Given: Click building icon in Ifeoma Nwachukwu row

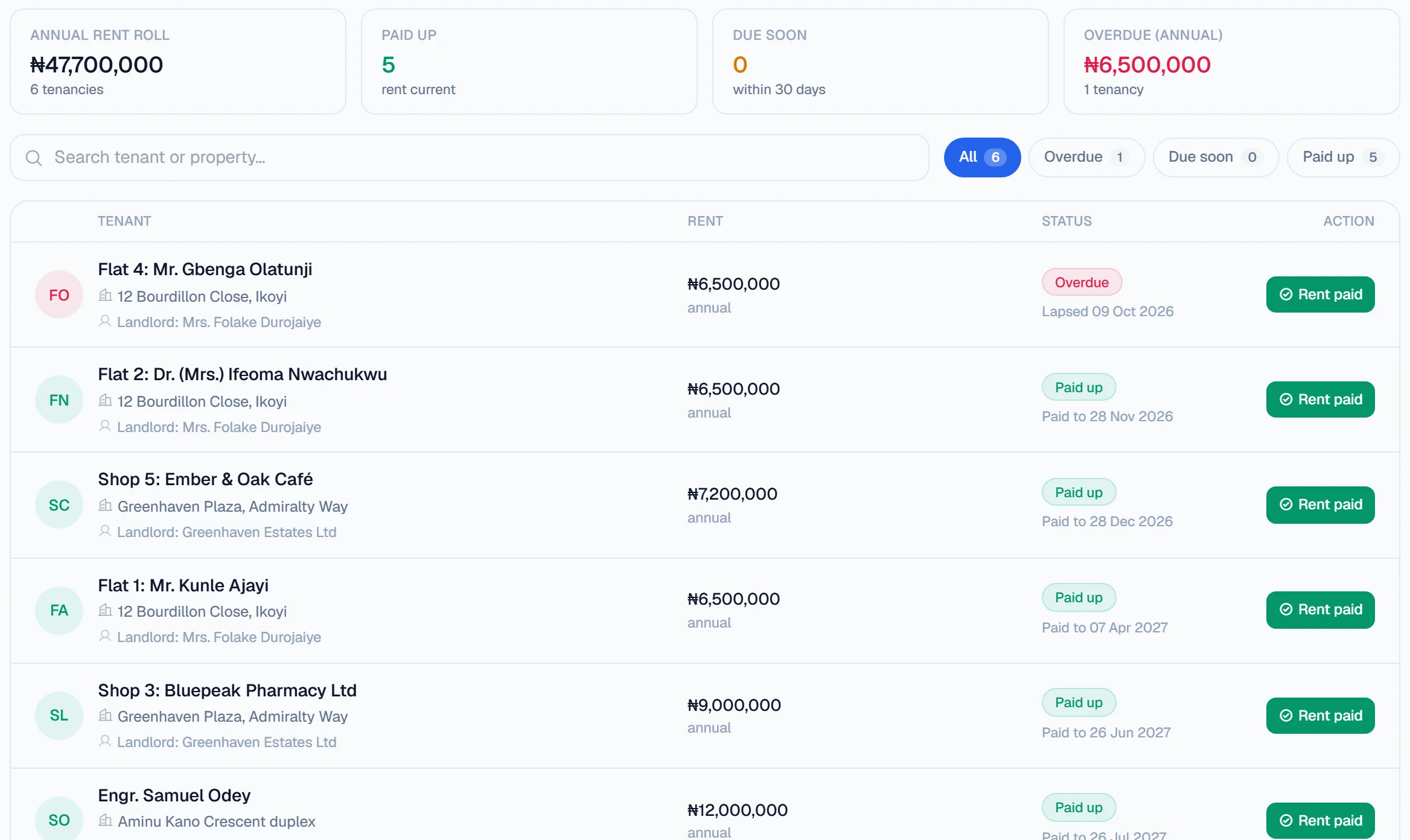Looking at the screenshot, I should pos(105,400).
